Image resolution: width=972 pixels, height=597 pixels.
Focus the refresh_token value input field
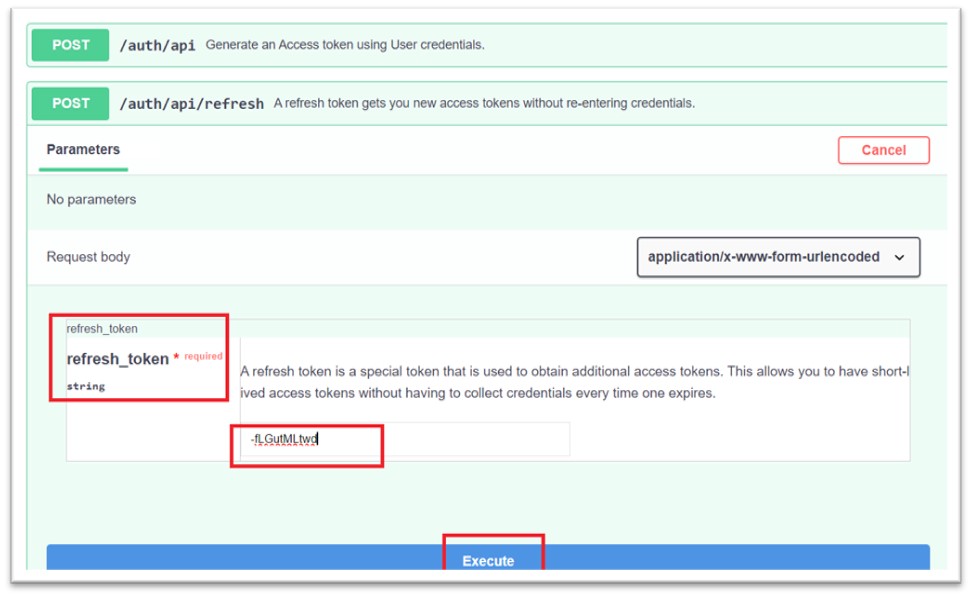(405, 439)
